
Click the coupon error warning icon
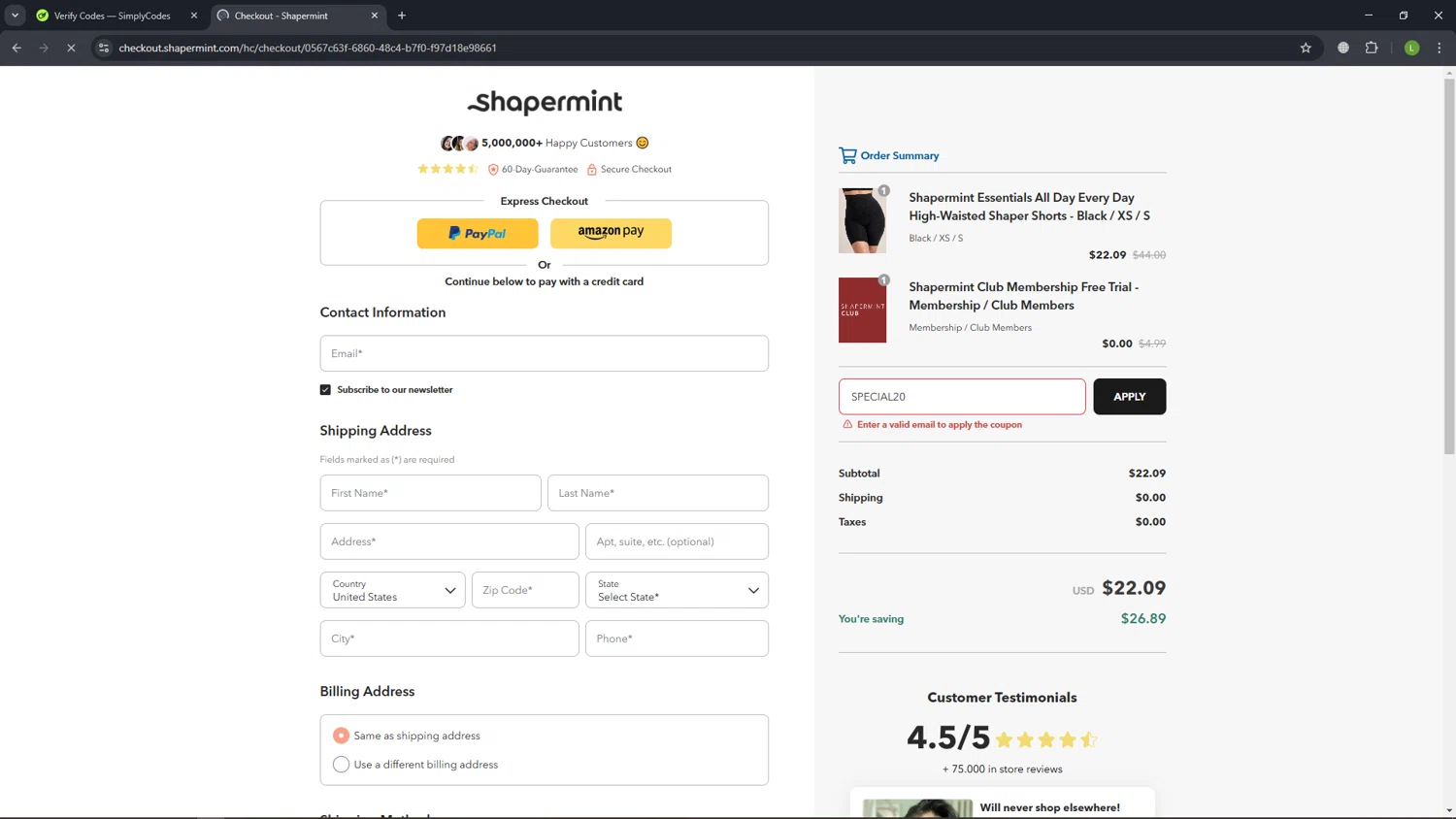[847, 424]
